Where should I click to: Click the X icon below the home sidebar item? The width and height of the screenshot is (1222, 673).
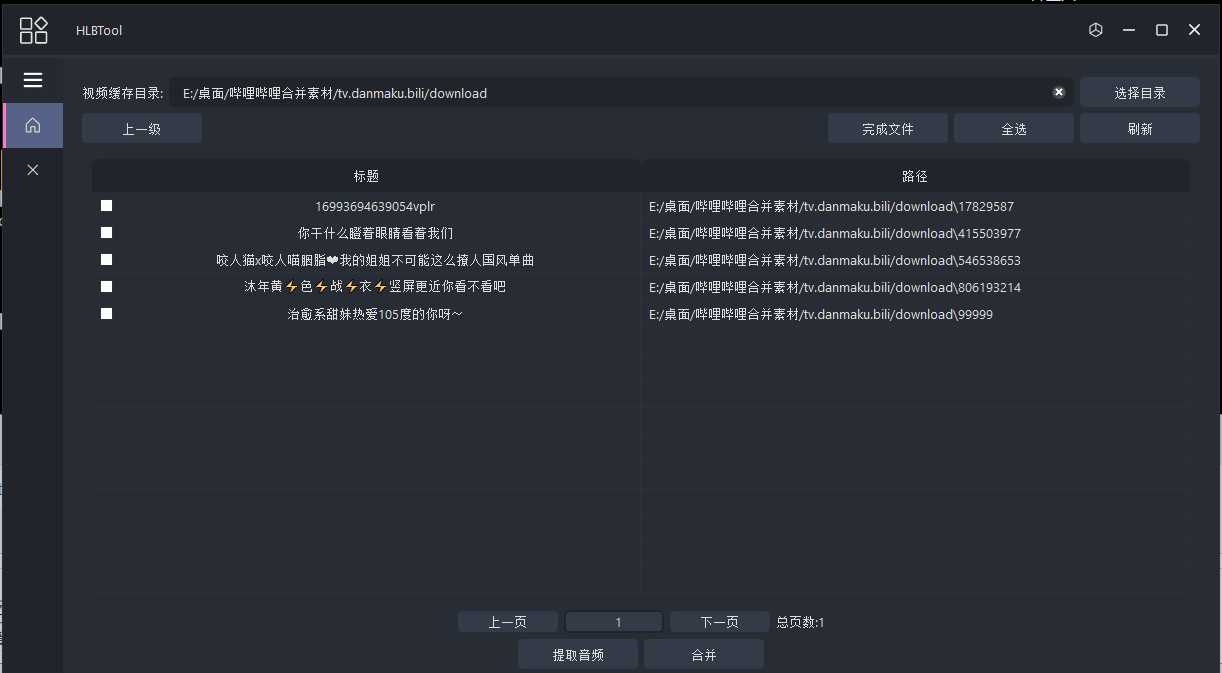click(33, 169)
